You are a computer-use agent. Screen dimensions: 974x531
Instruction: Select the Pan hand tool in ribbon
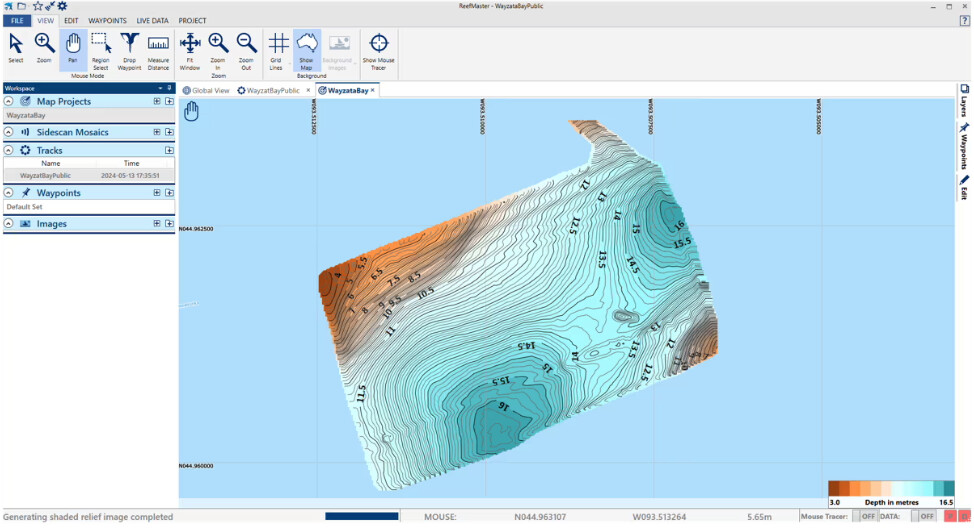click(73, 48)
